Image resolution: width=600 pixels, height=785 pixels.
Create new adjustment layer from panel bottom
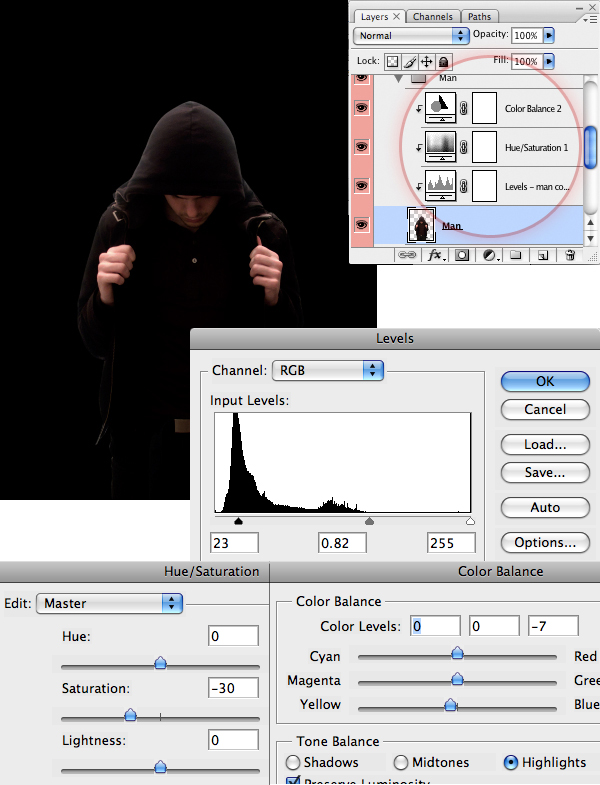(490, 256)
